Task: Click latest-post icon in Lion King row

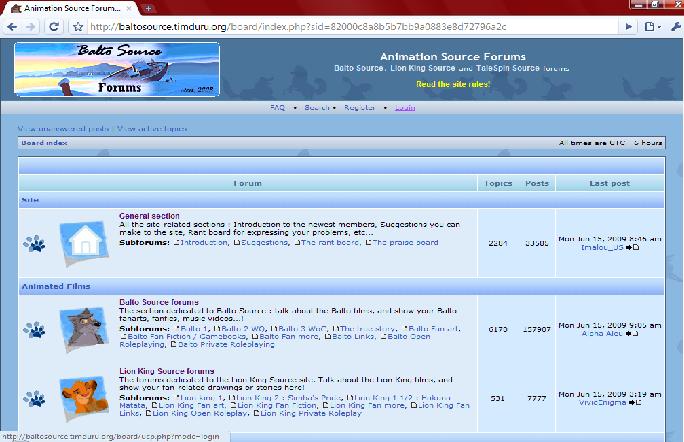Action: tap(635, 403)
